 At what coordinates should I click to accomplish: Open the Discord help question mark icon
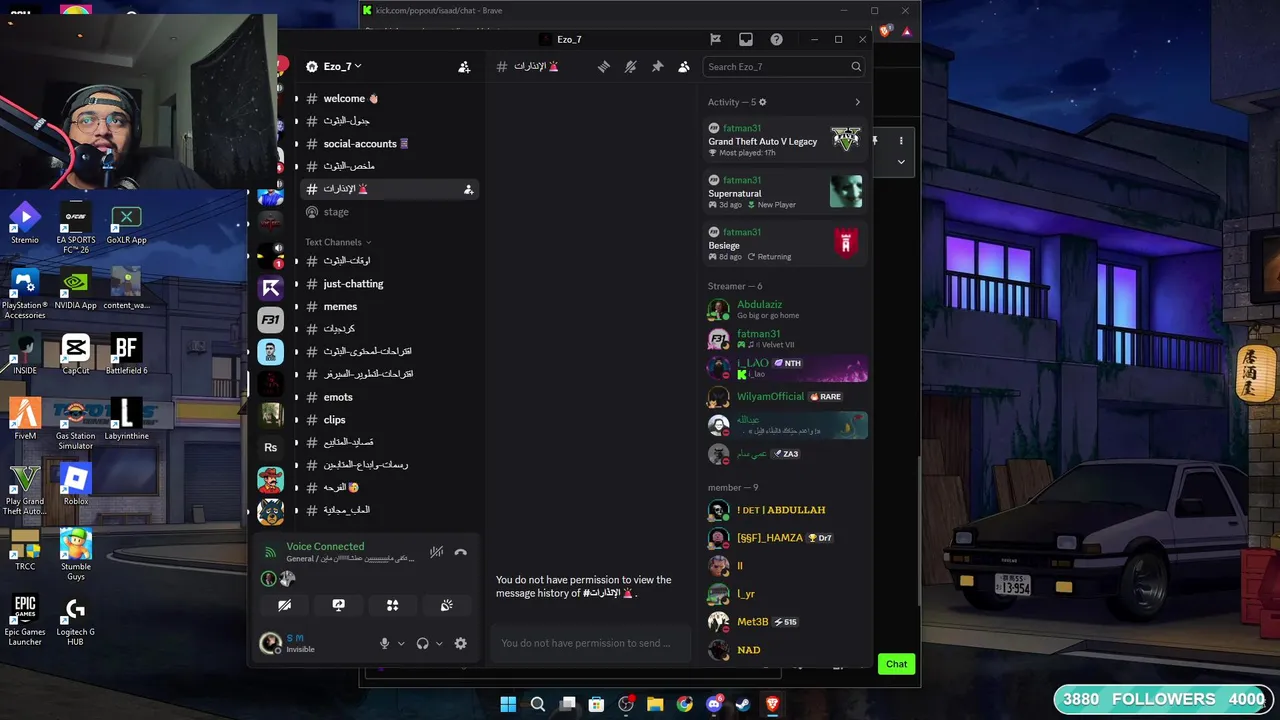[x=776, y=39]
